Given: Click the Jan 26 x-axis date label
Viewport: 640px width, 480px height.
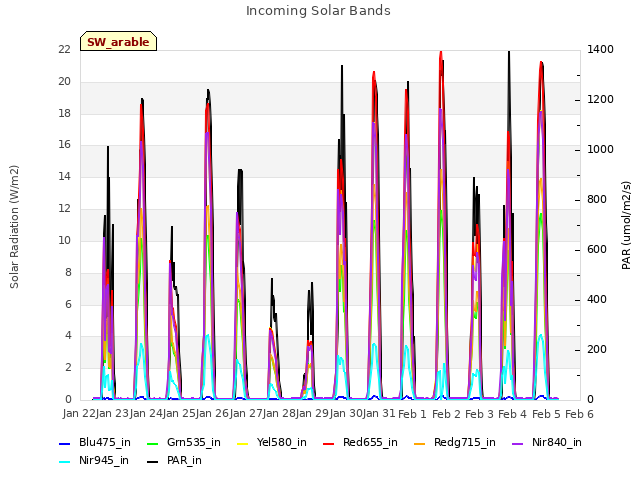Looking at the screenshot, I should click(x=212, y=413).
